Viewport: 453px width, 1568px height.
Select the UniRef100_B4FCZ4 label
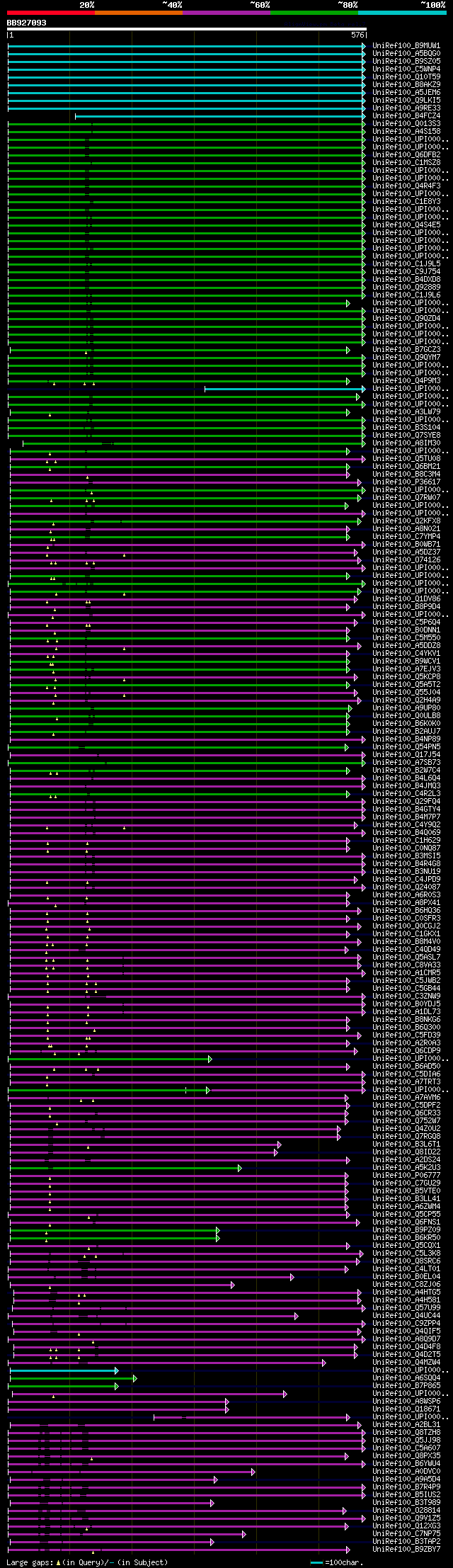406,115
